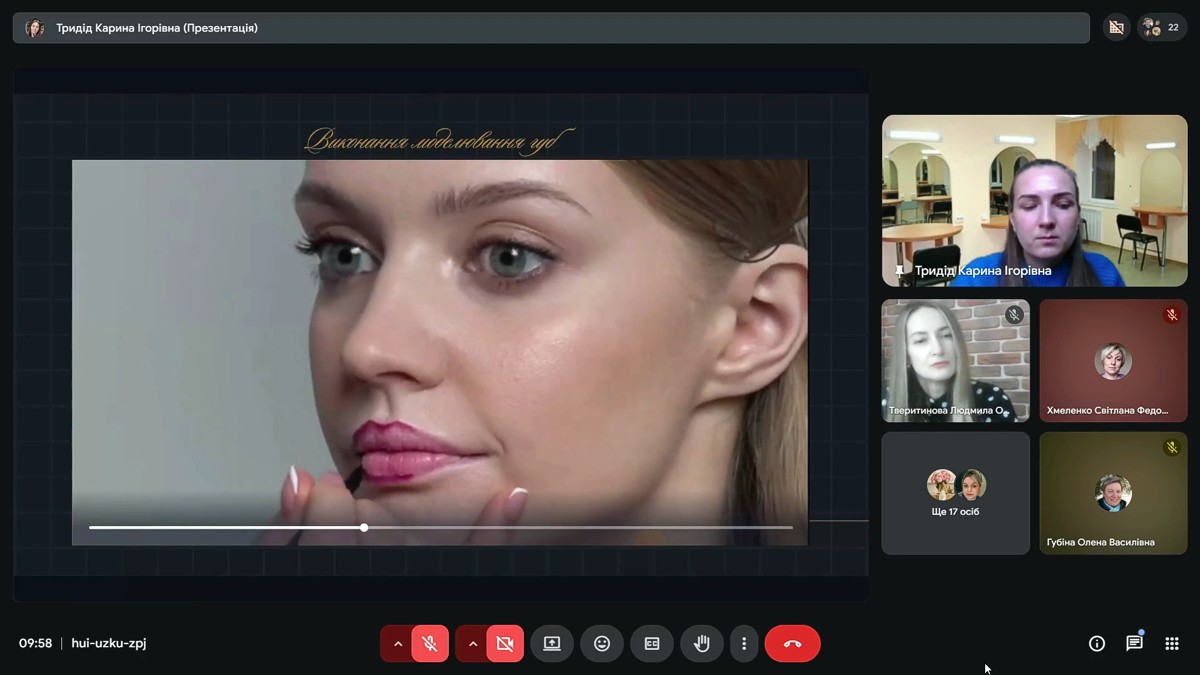Open the more options three-dot menu
The height and width of the screenshot is (675, 1200).
click(x=744, y=644)
